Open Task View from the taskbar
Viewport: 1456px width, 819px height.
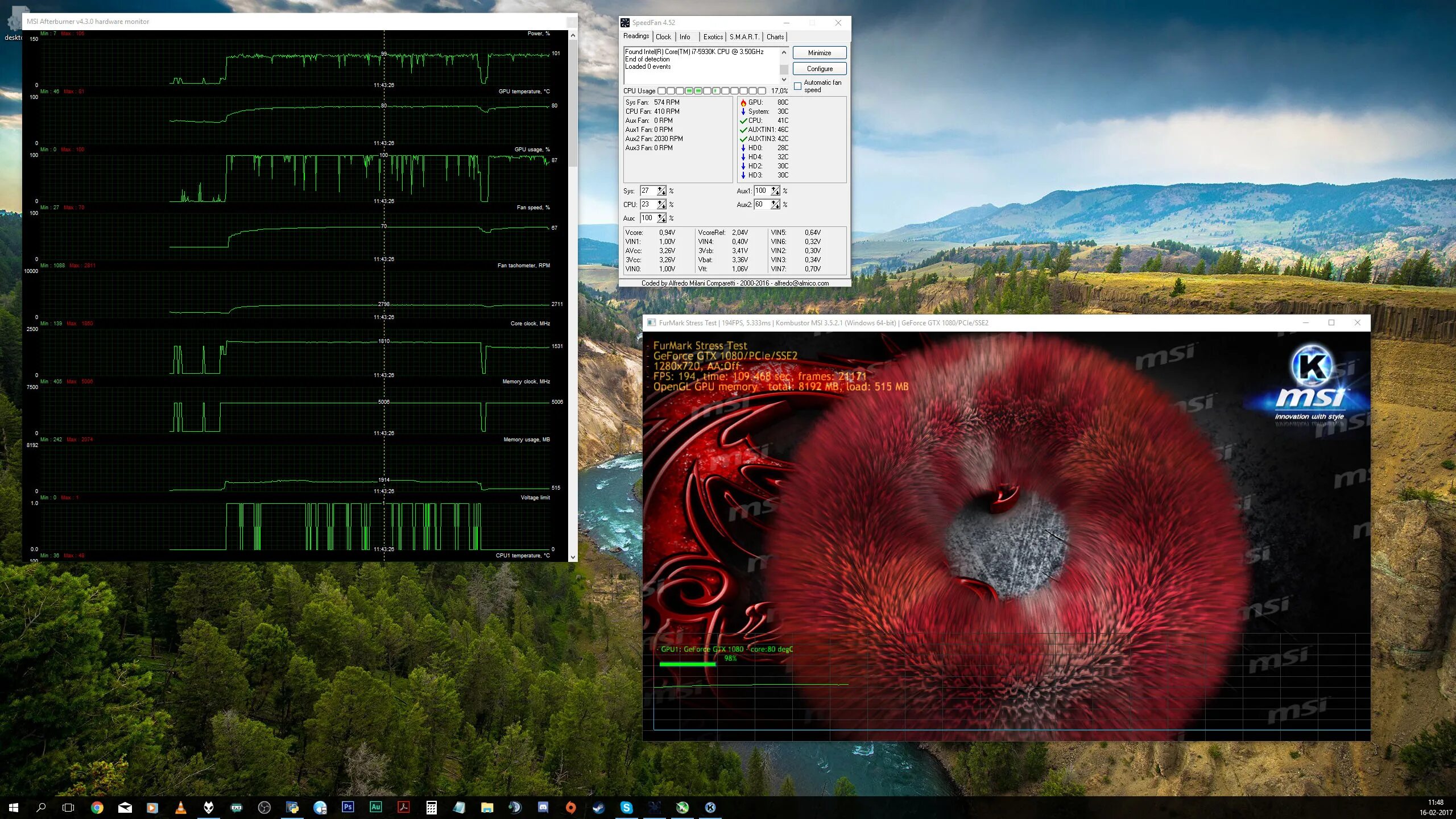coord(68,807)
